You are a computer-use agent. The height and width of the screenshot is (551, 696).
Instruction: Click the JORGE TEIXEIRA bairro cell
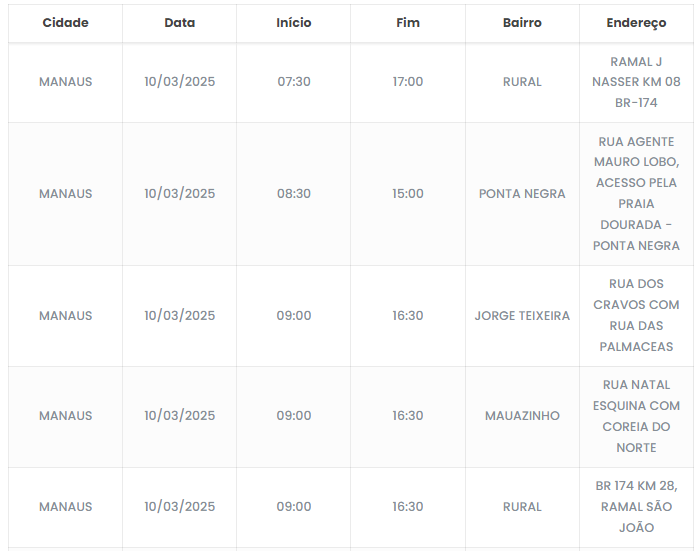[522, 316]
